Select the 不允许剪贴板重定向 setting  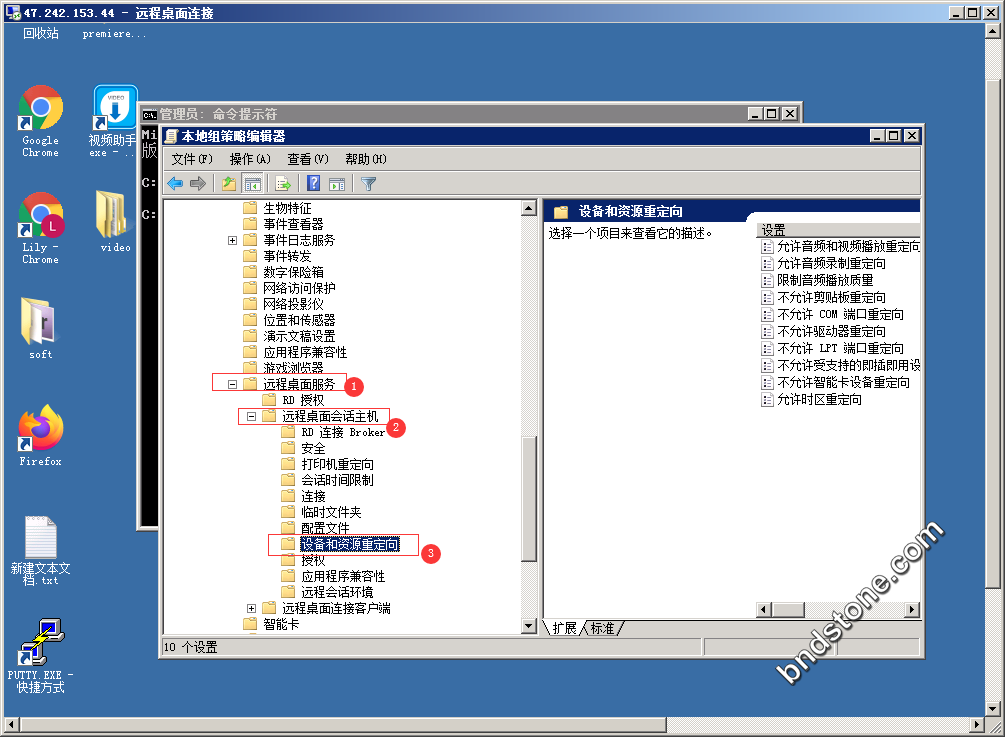click(831, 297)
